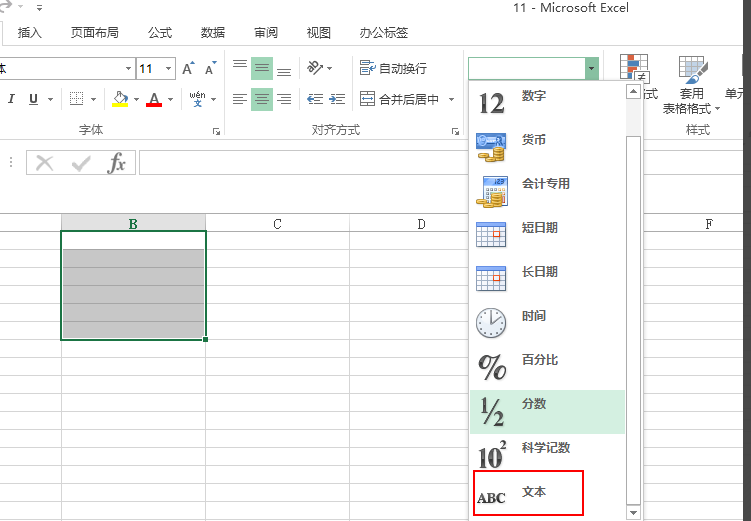Toggle underline formatting
The height and width of the screenshot is (521, 751).
point(33,99)
